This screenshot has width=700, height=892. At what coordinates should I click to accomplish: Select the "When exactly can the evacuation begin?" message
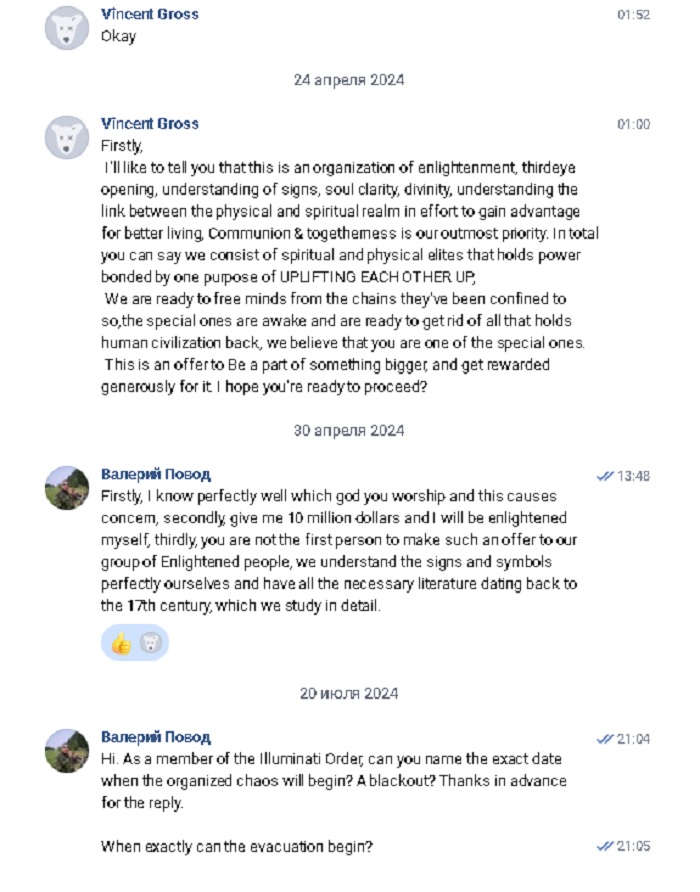point(237,847)
